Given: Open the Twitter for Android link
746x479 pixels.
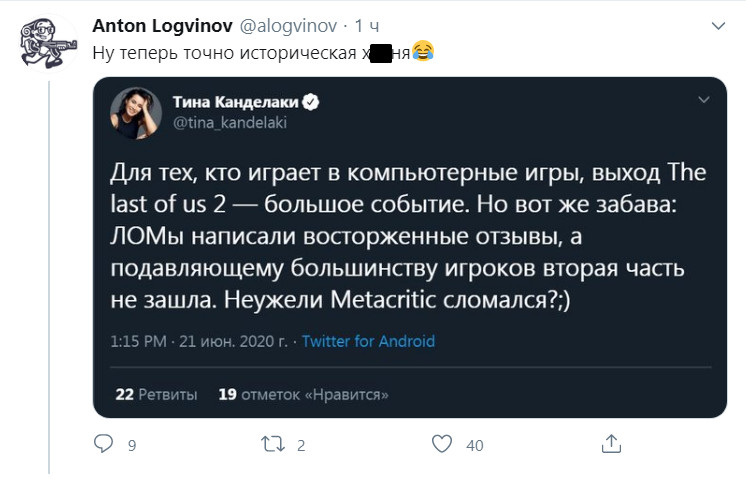Looking at the screenshot, I should [368, 341].
